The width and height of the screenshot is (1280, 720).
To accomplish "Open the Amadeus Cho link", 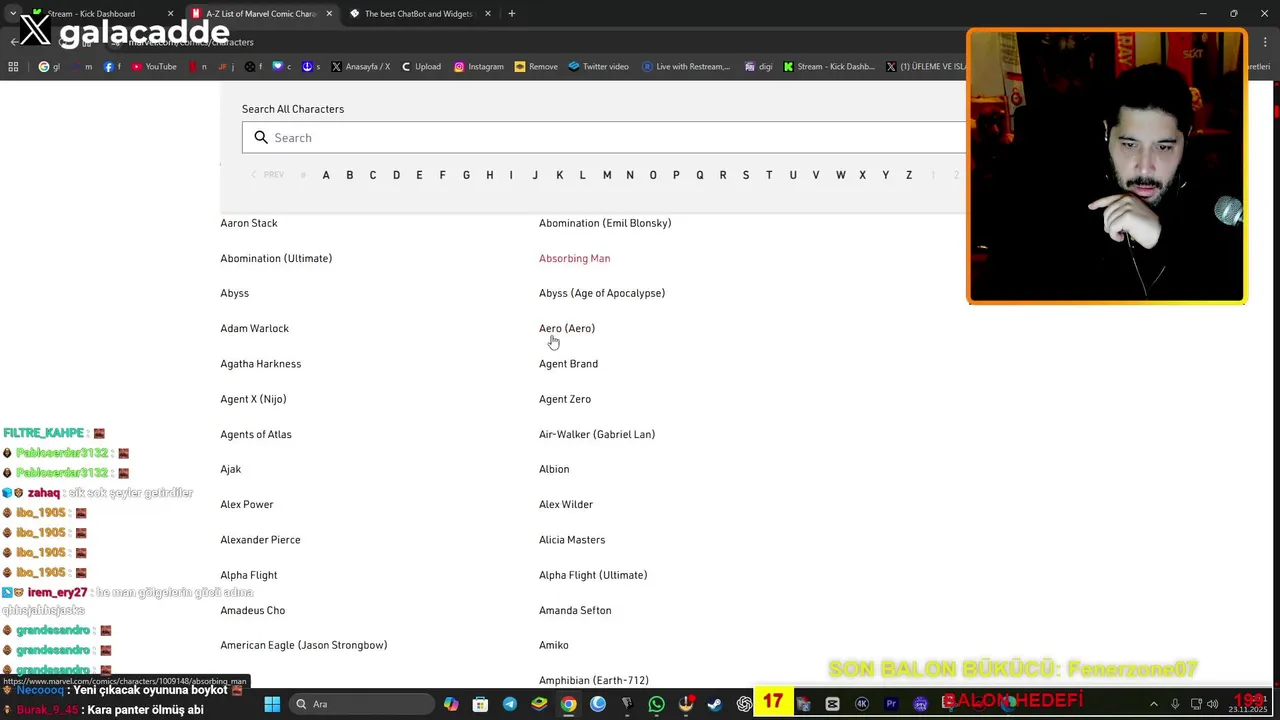I will click(252, 610).
